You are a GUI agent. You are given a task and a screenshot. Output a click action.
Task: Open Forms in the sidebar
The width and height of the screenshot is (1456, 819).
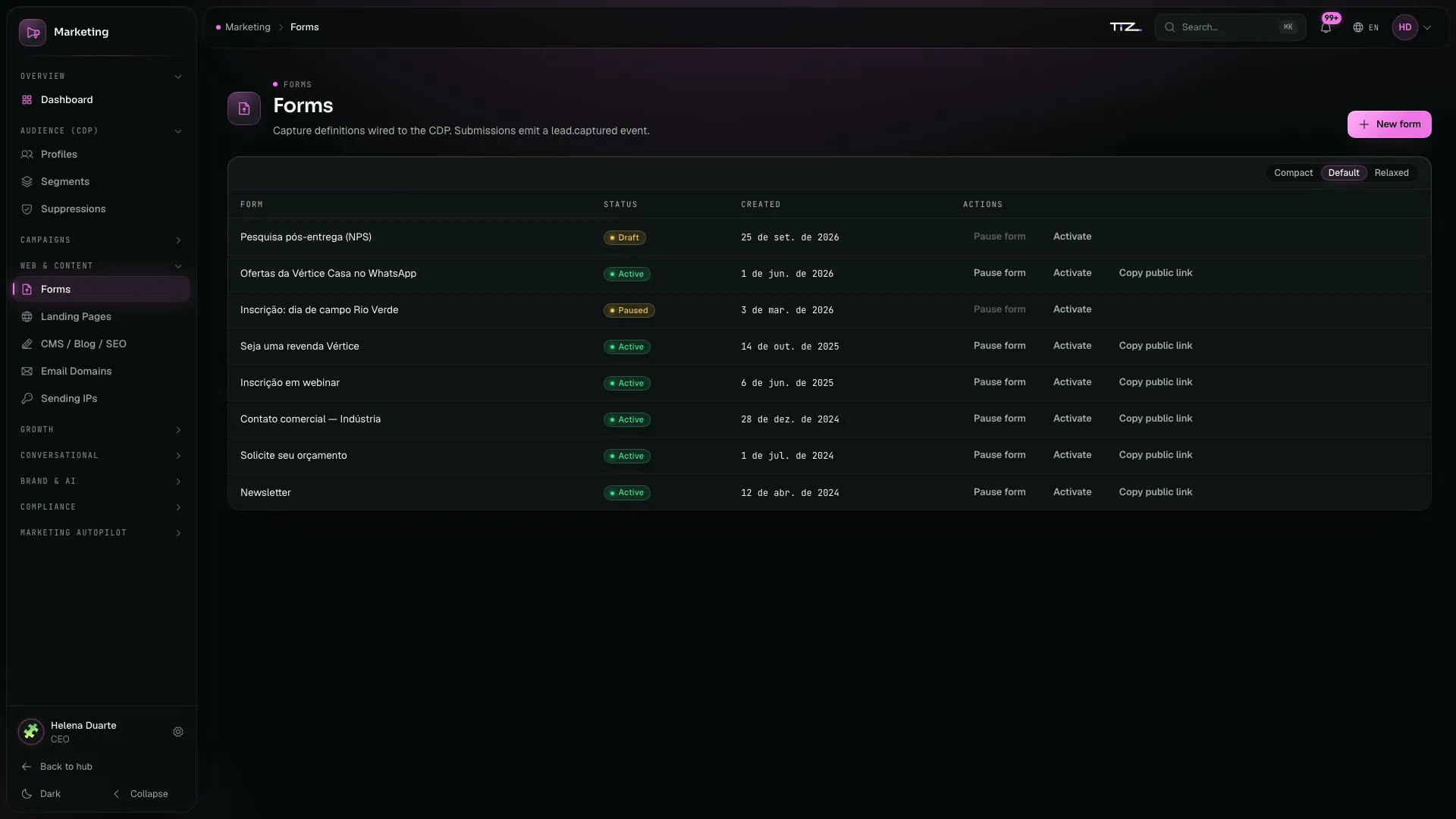pos(102,290)
